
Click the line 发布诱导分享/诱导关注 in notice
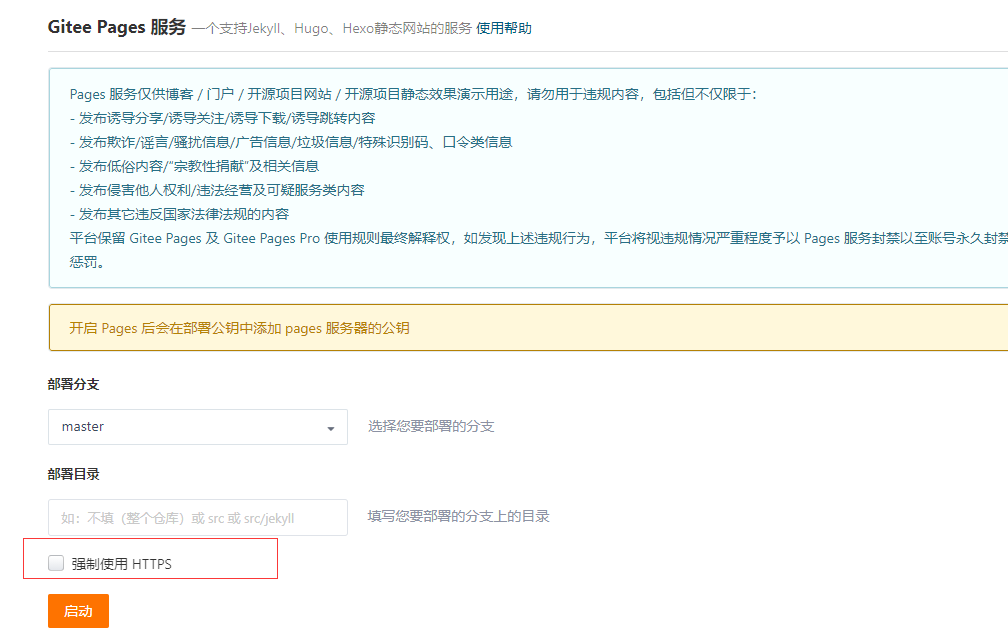coord(222,118)
